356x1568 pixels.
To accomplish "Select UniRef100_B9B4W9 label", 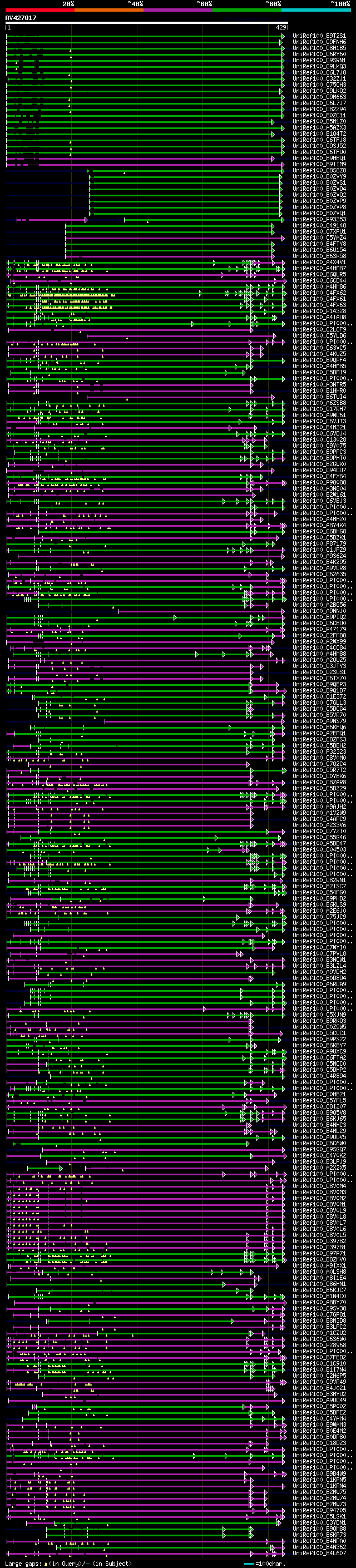I will click(x=319, y=1473).
